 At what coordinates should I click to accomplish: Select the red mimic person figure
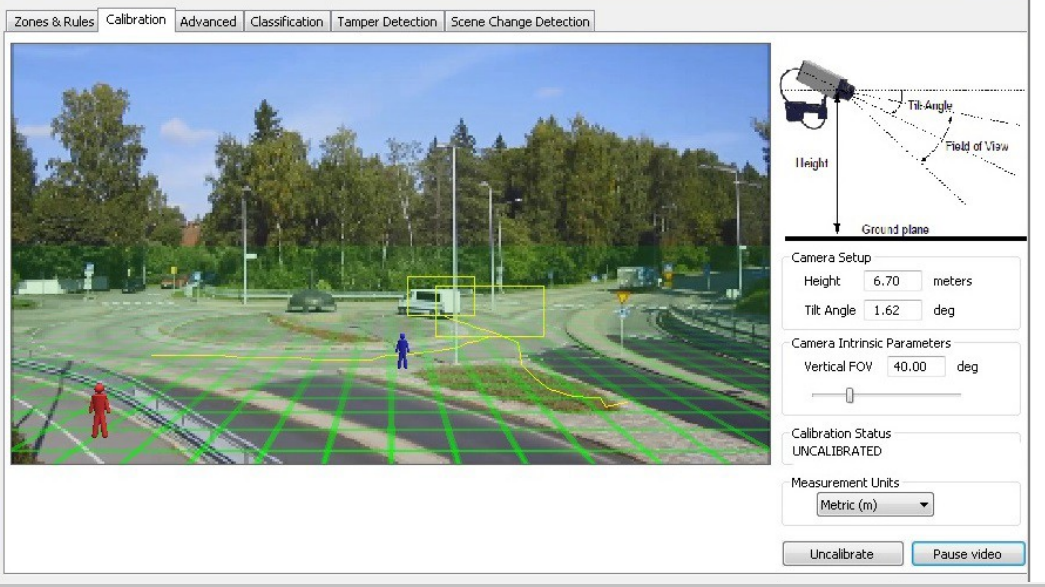(99, 410)
